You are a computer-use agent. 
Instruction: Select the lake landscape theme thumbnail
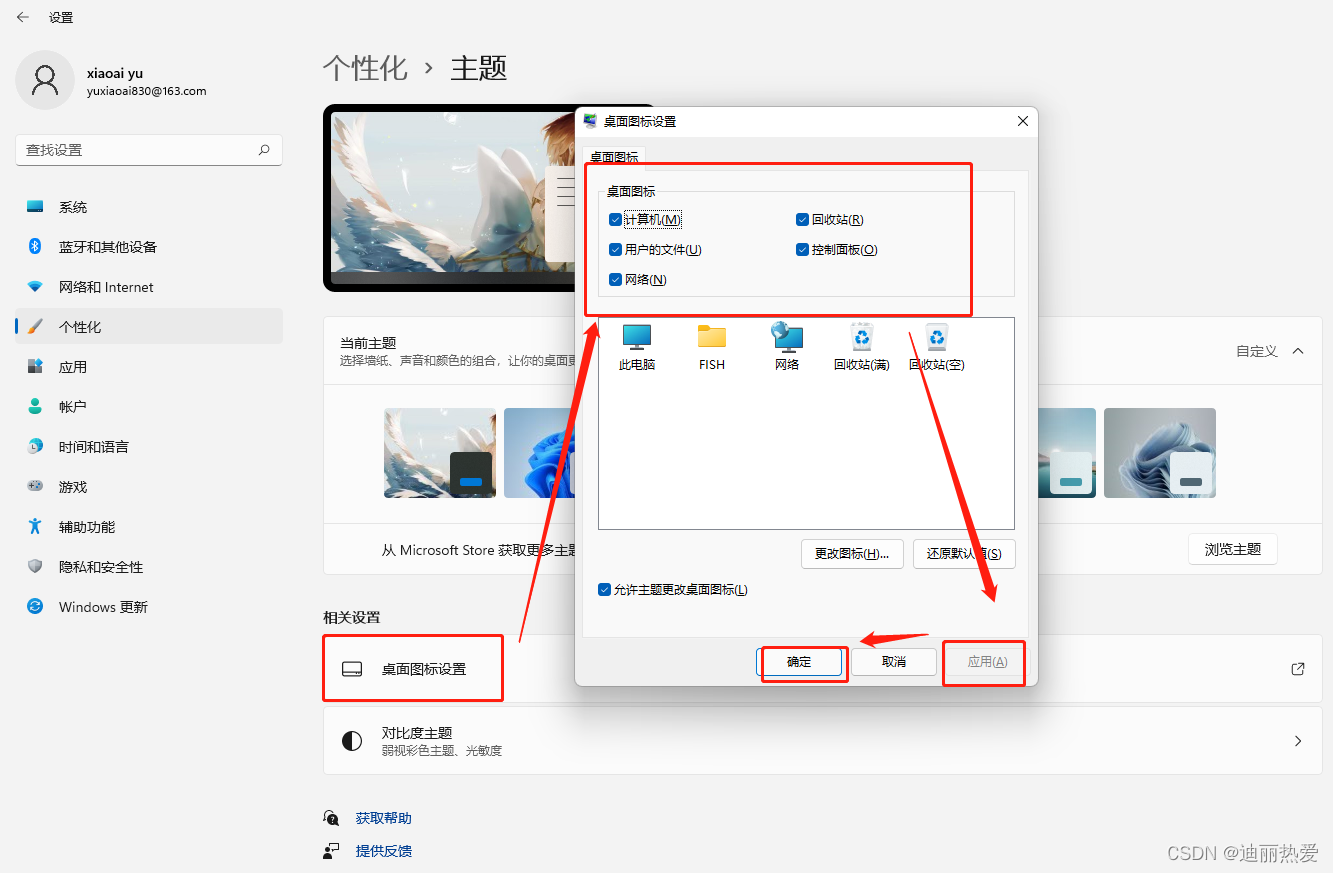pos(1067,453)
